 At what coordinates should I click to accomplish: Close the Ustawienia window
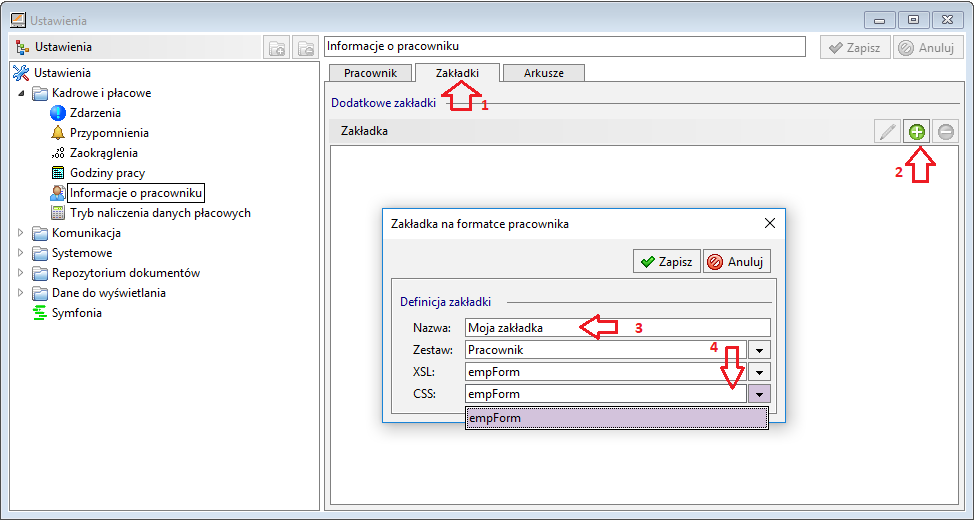(947, 21)
